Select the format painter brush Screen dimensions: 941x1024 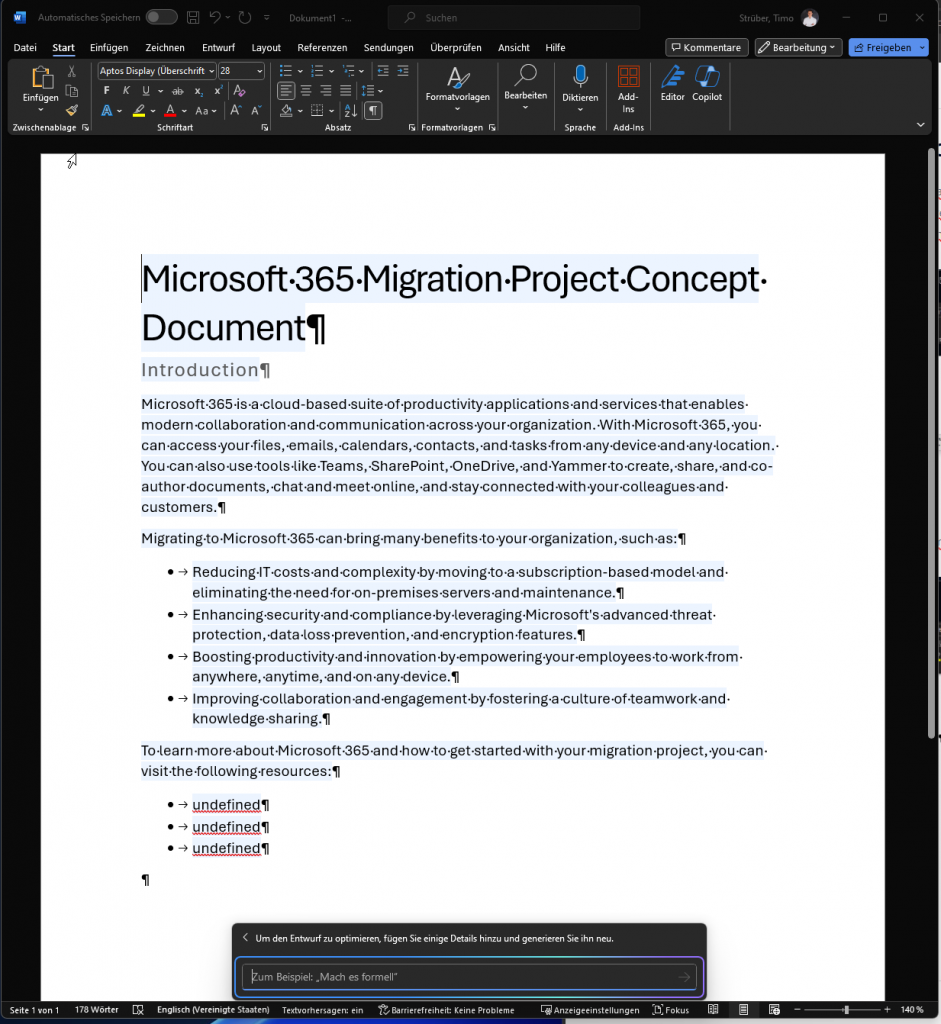coord(72,110)
